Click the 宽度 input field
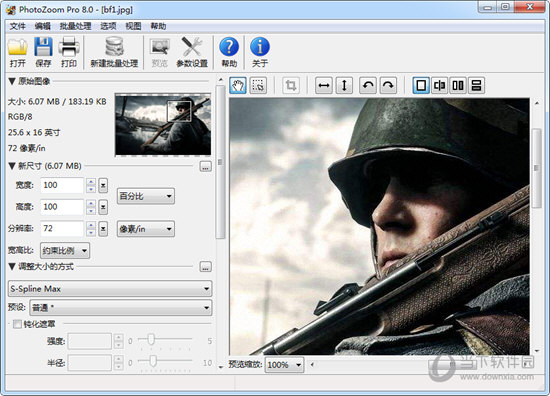 (x=62, y=185)
